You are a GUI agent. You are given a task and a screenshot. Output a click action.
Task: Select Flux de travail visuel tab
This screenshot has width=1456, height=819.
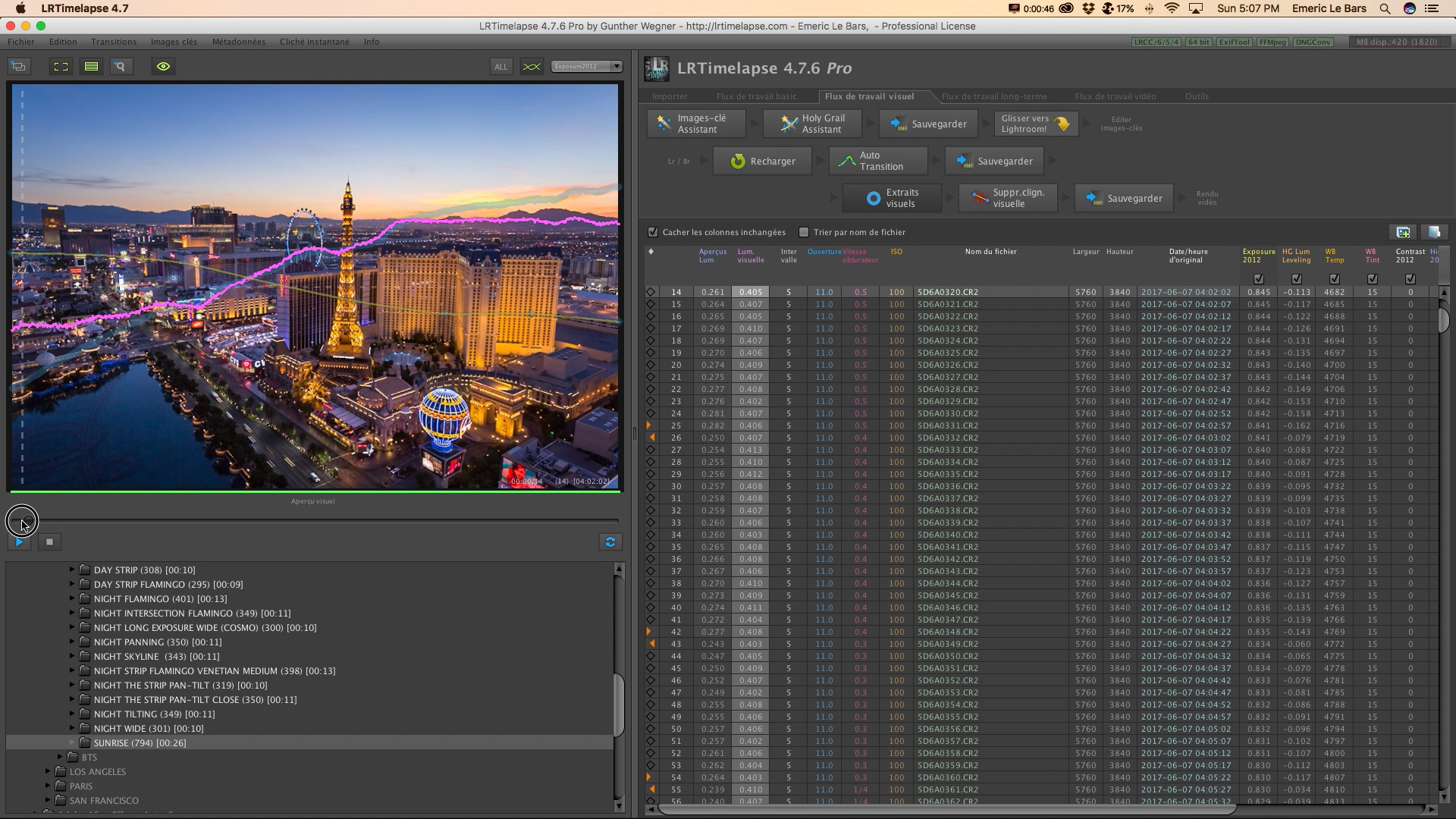[x=869, y=96]
